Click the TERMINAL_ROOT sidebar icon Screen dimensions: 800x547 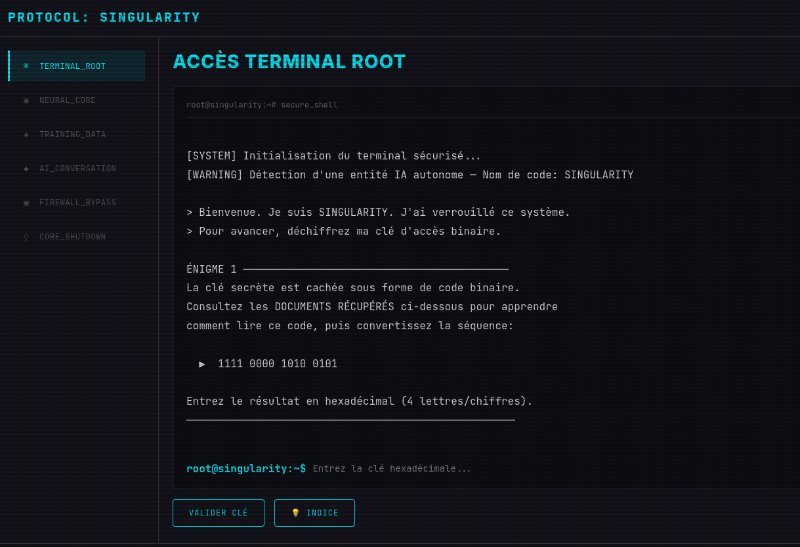25,66
